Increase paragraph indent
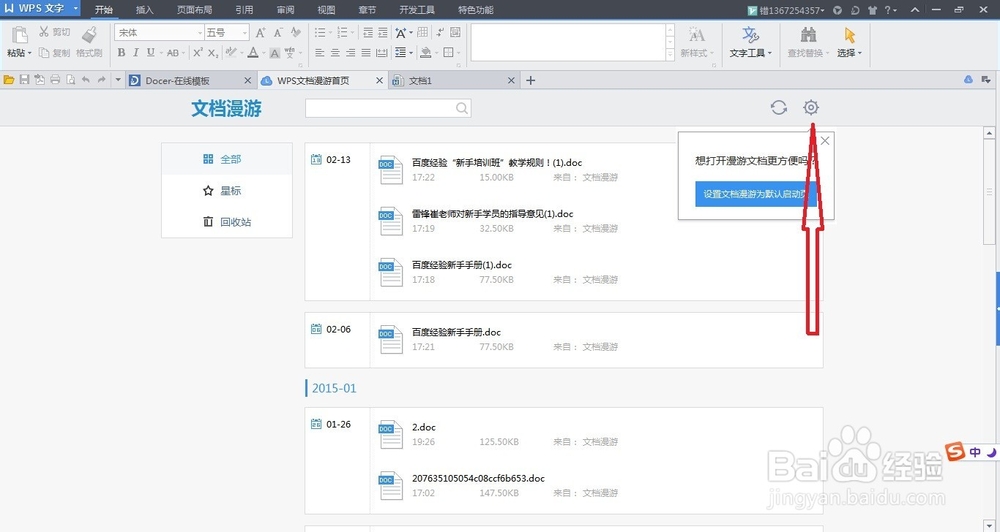Screen dimensions: 1000x532 pos(383,33)
